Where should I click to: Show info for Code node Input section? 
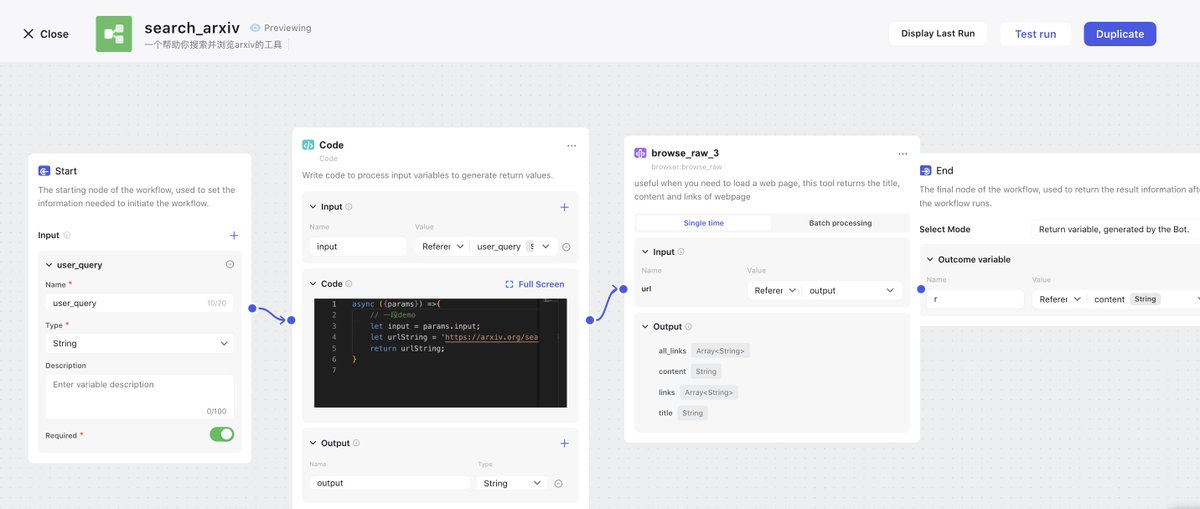pyautogui.click(x=349, y=207)
